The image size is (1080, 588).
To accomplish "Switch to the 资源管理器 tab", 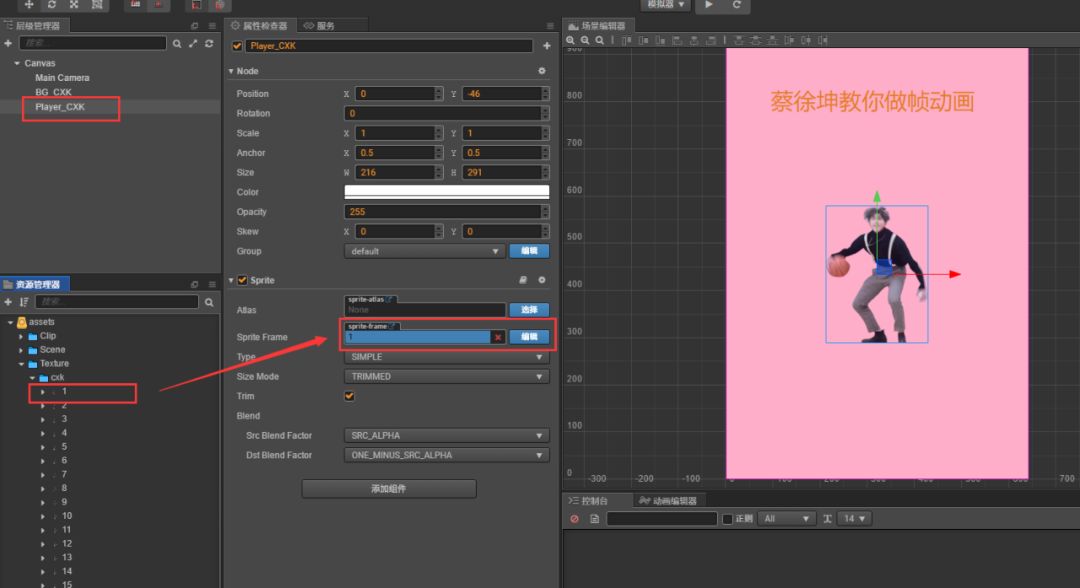I will coord(33,284).
